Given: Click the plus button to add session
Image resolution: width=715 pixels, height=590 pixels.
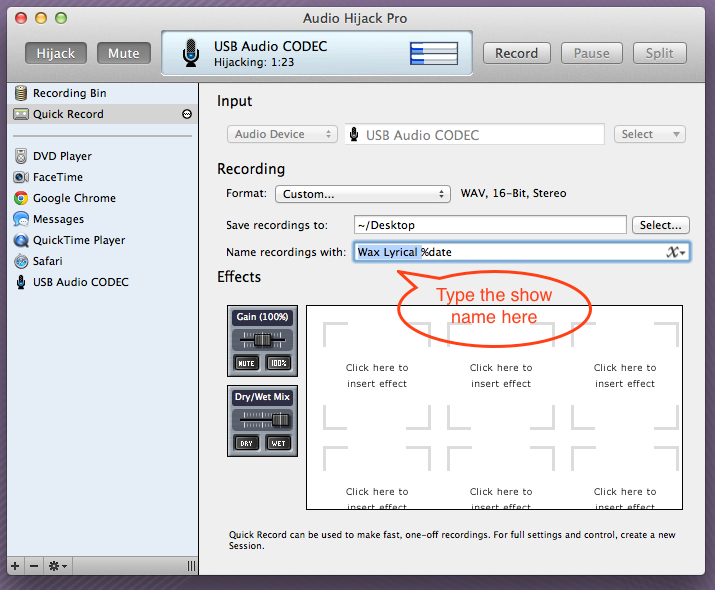Looking at the screenshot, I should click(x=14, y=566).
